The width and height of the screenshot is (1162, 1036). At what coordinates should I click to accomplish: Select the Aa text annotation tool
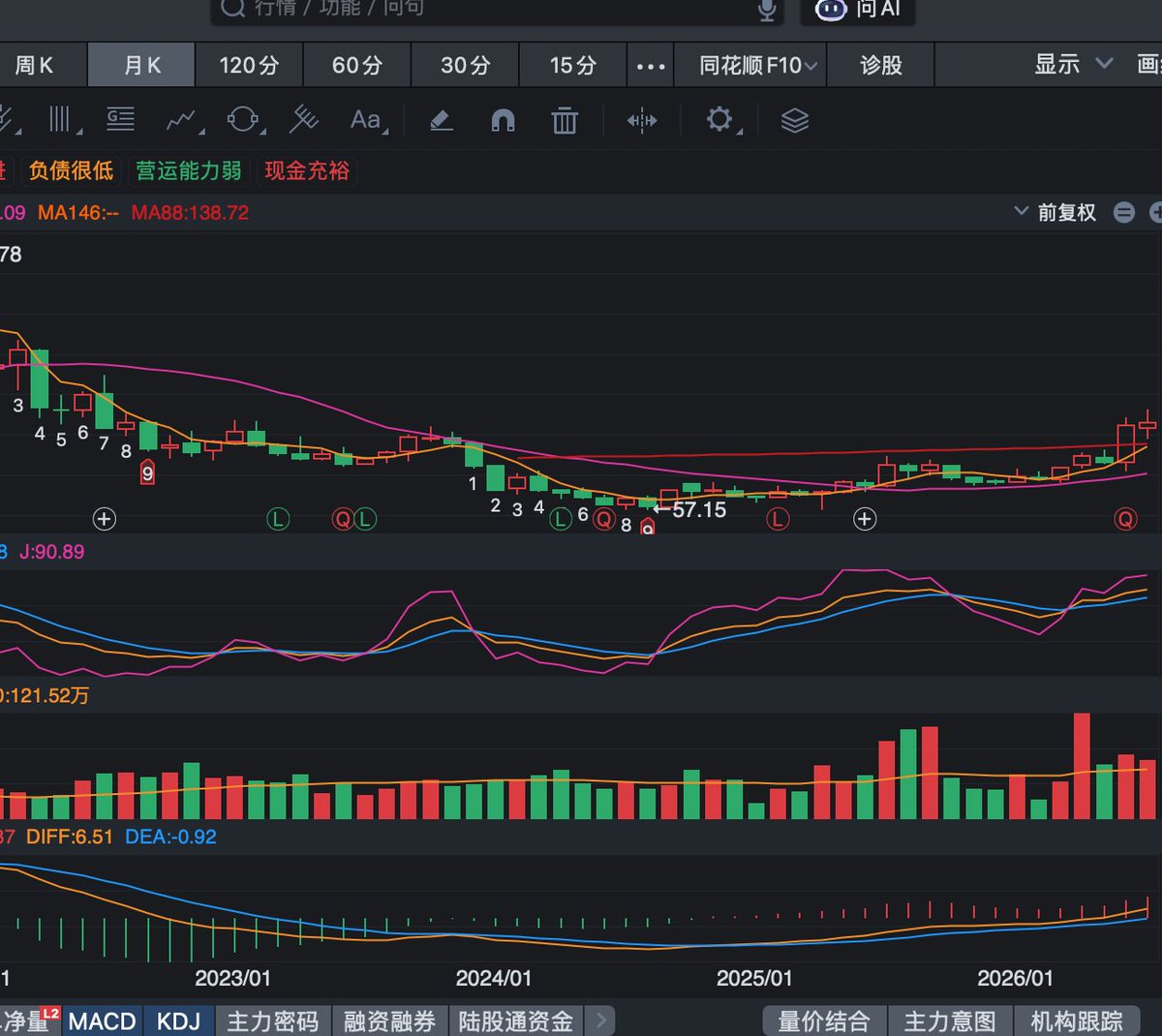click(x=367, y=120)
